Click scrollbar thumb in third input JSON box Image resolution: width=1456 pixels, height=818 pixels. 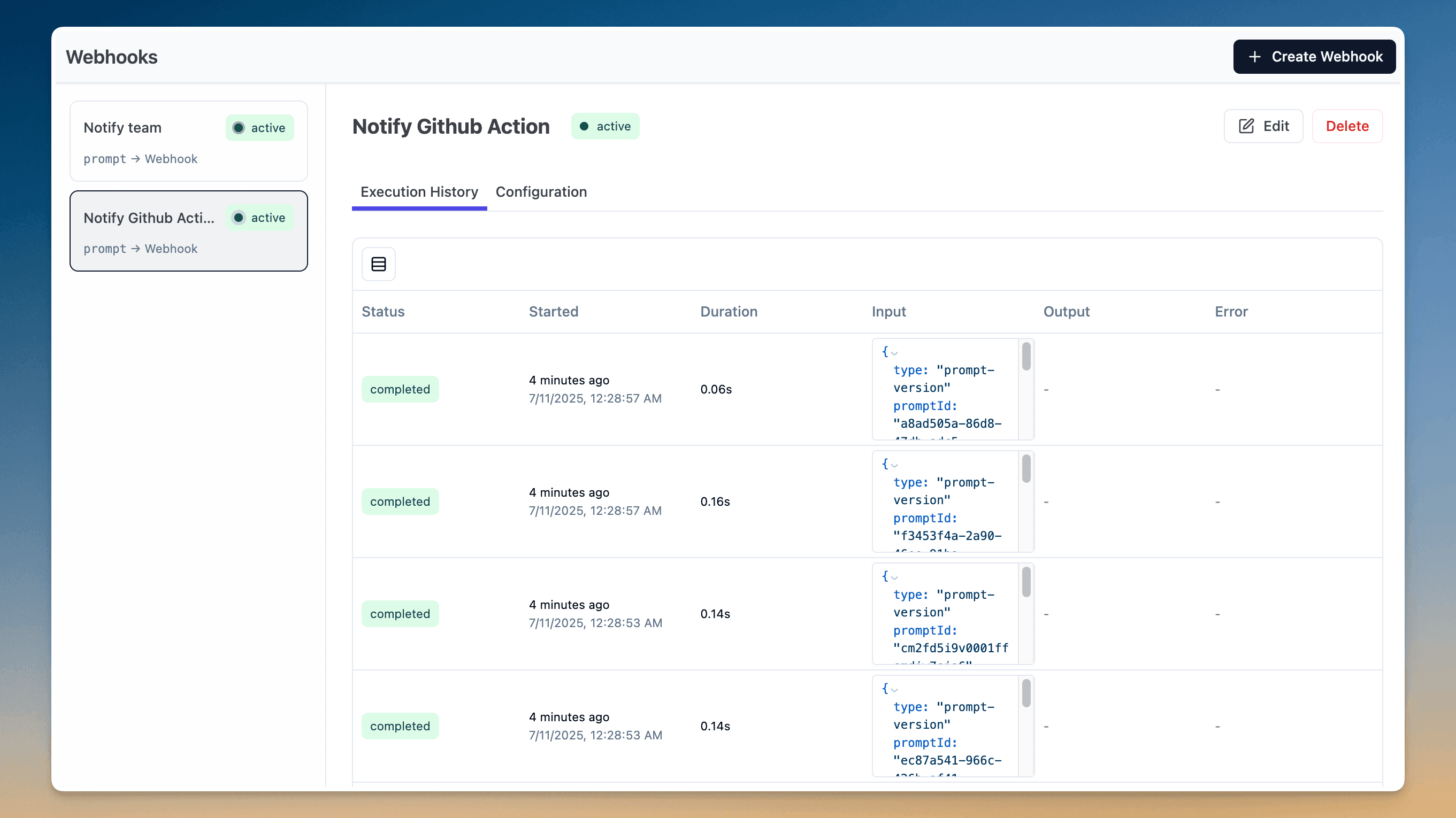pyautogui.click(x=1026, y=582)
